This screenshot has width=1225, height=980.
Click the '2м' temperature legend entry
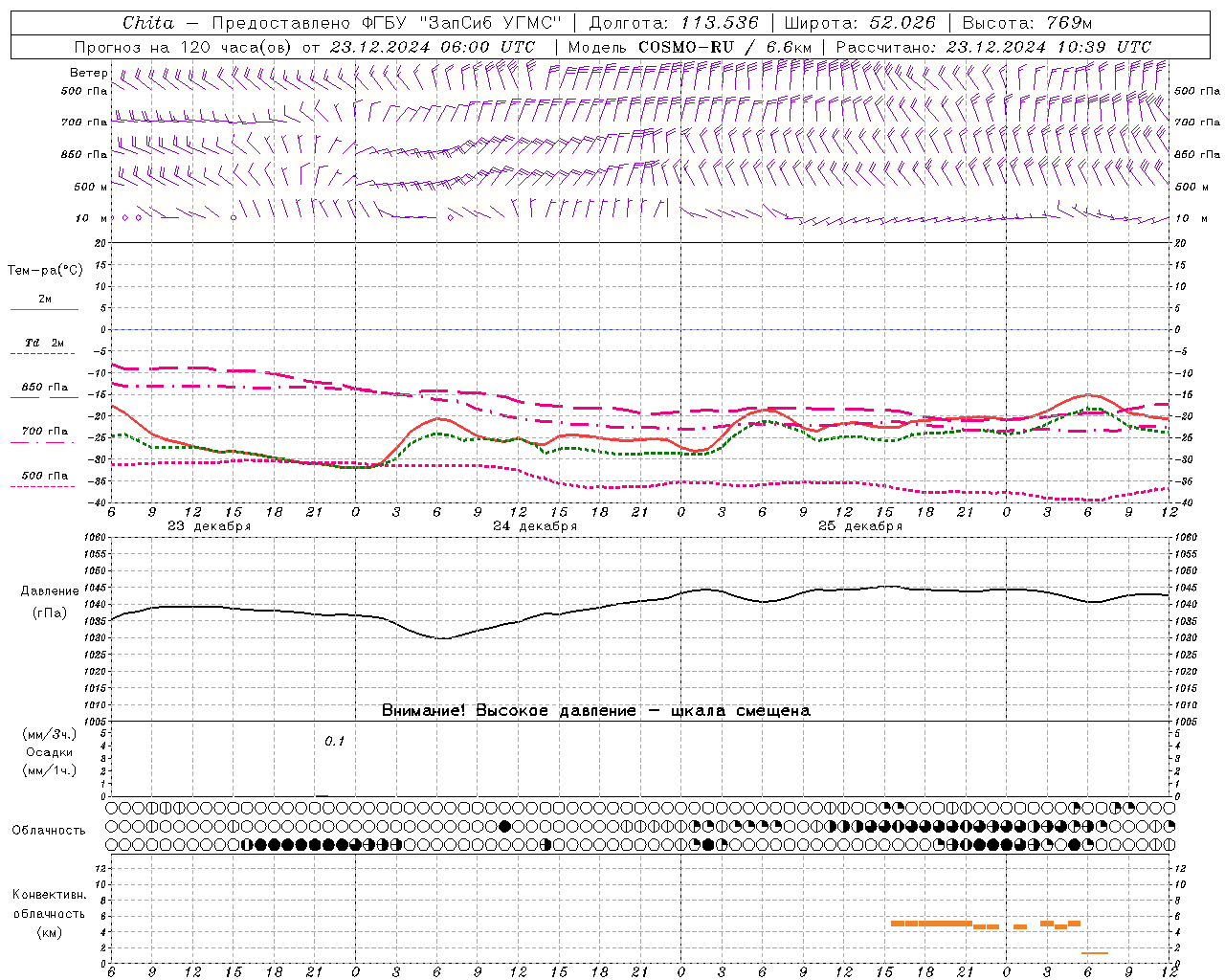click(45, 300)
